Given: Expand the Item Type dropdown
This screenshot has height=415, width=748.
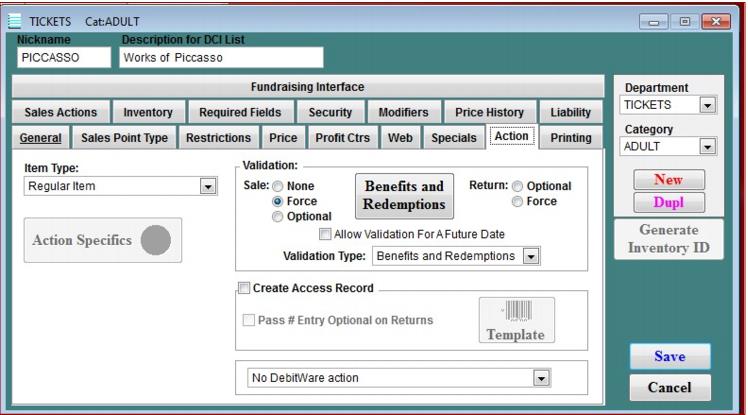Looking at the screenshot, I should coord(208,186).
